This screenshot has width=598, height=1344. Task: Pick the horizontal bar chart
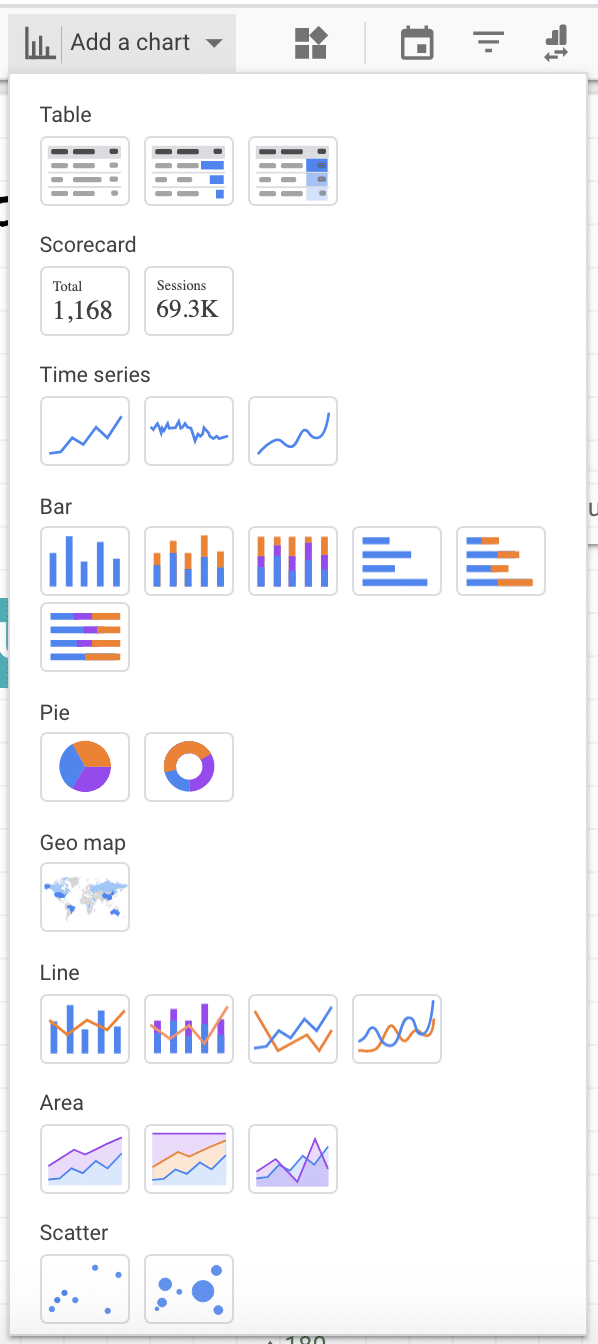click(397, 561)
